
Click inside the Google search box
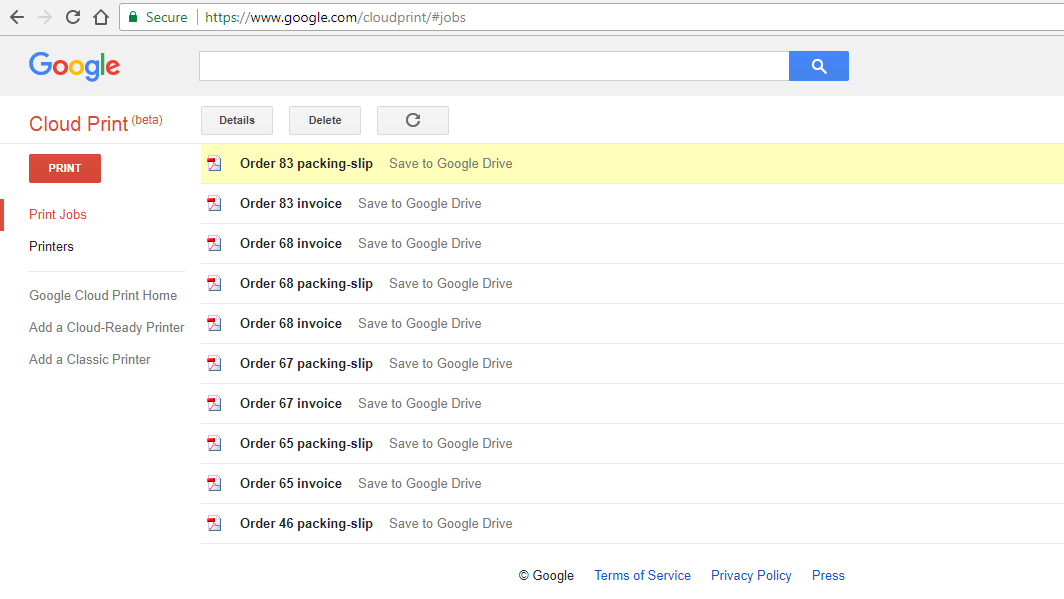tap(494, 66)
